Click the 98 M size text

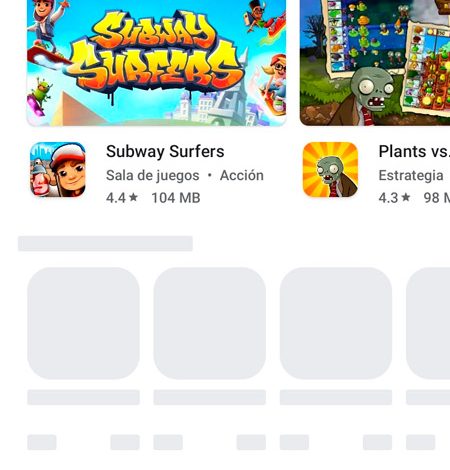[x=437, y=198]
